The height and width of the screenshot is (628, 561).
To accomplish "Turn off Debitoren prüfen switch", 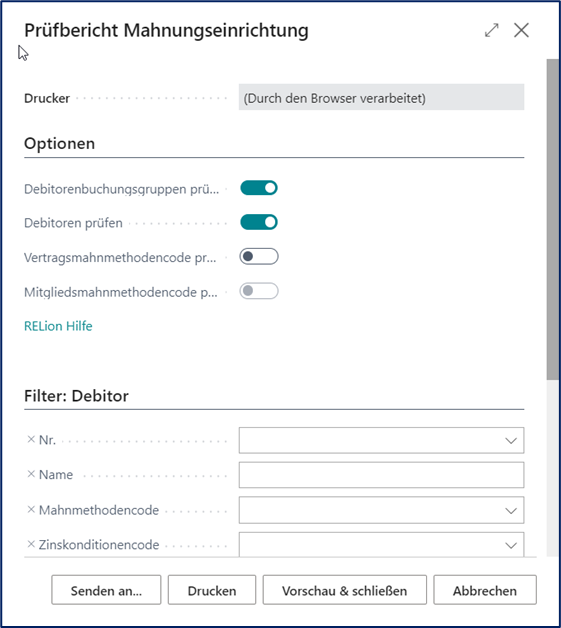I will (x=259, y=222).
